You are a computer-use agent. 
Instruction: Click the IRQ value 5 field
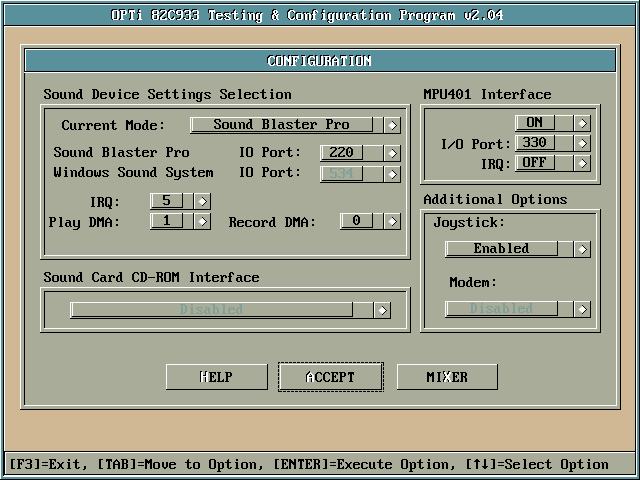tap(167, 201)
